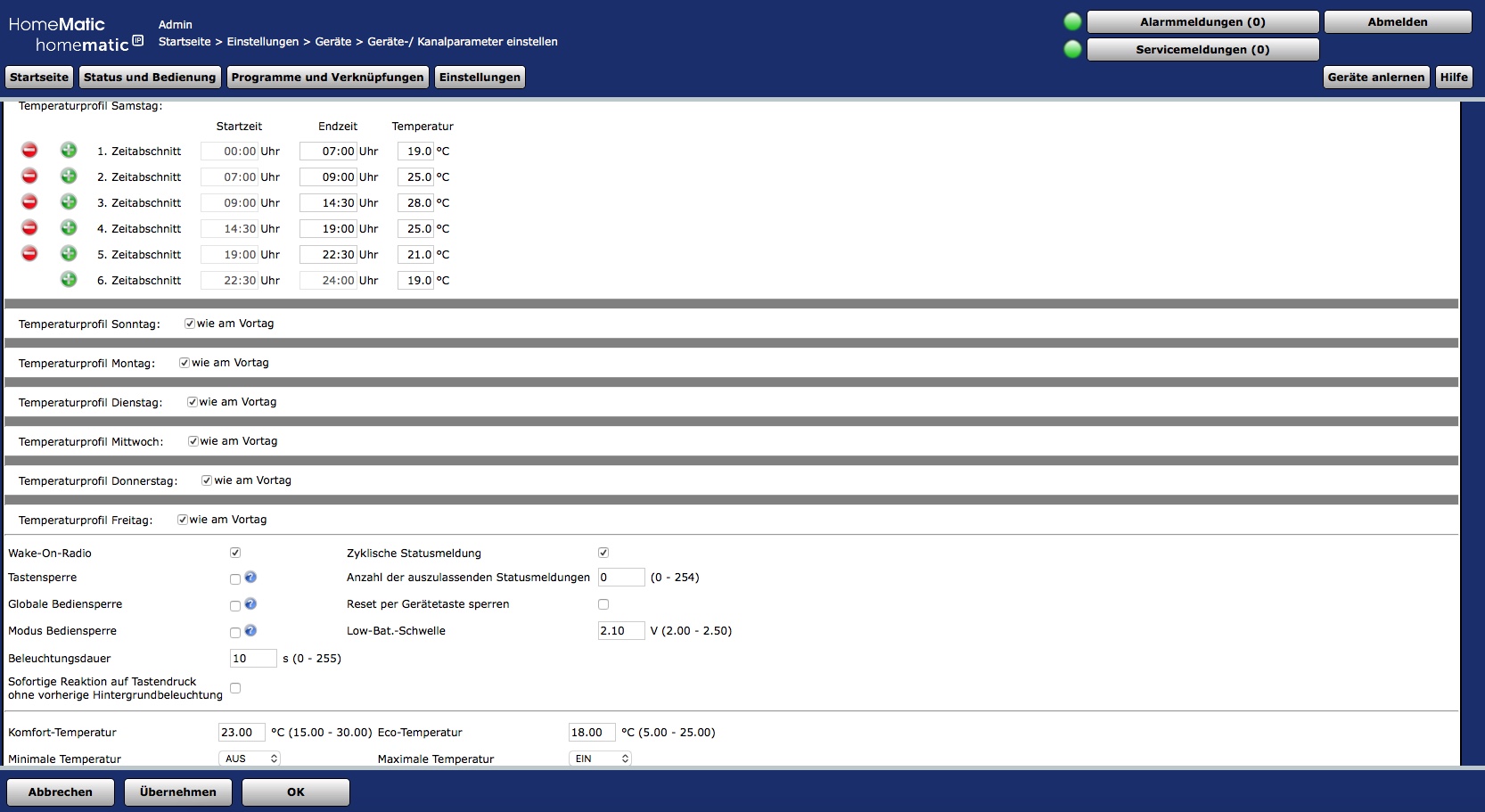
Task: Go to Status und Bedienung tab
Action: point(150,78)
